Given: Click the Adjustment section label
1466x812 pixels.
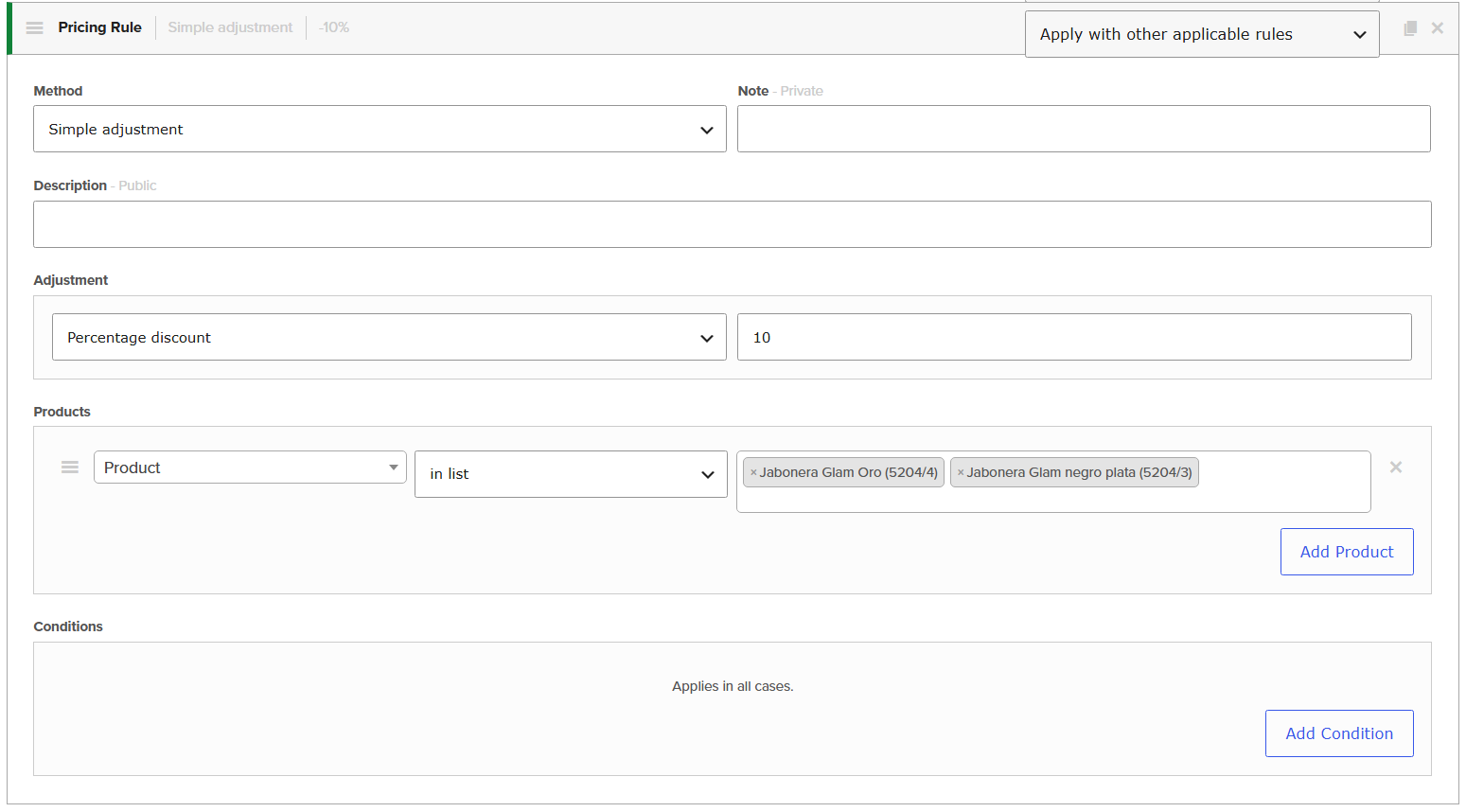Looking at the screenshot, I should point(70,280).
